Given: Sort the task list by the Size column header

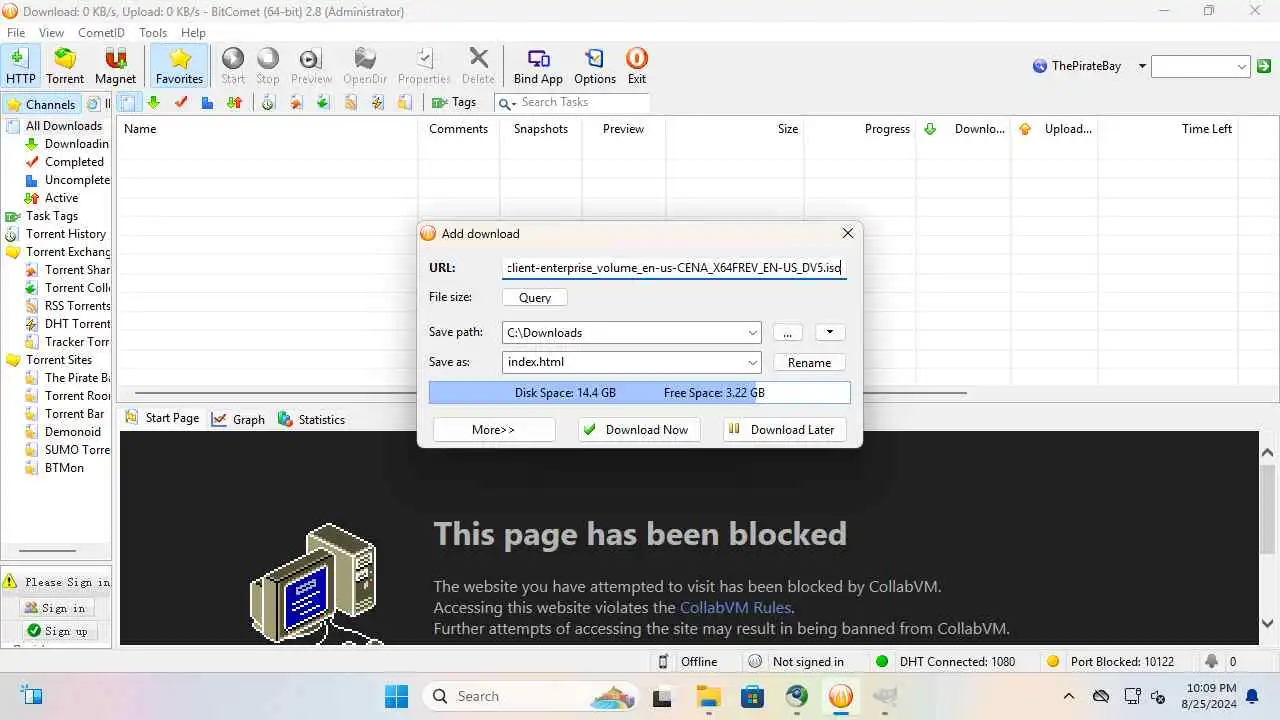Looking at the screenshot, I should (734, 129).
